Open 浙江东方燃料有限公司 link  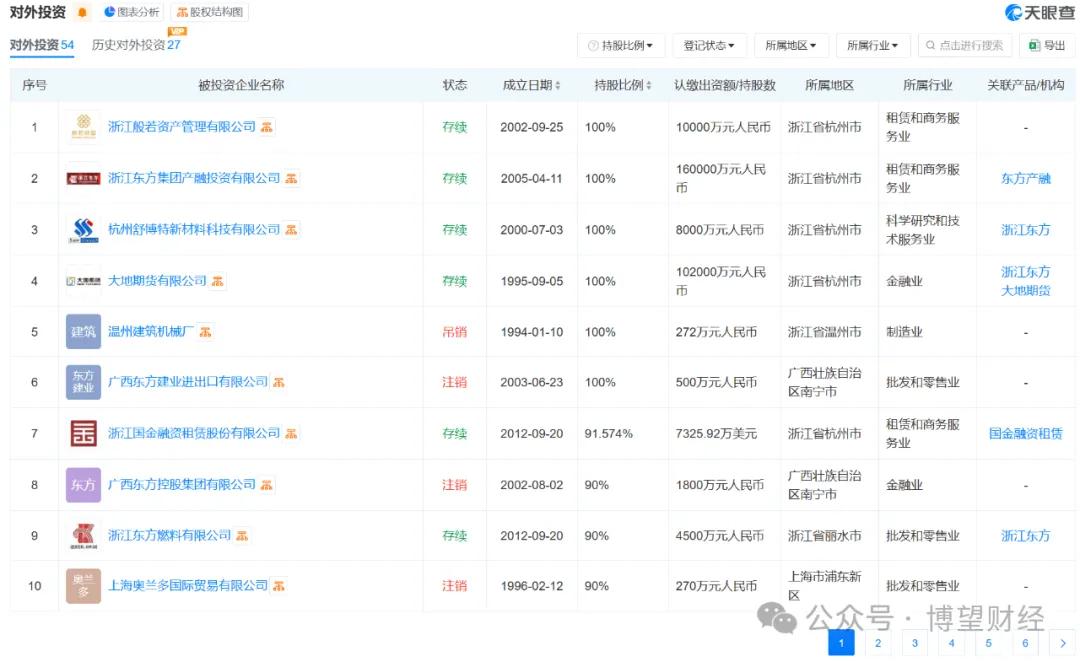[169, 535]
